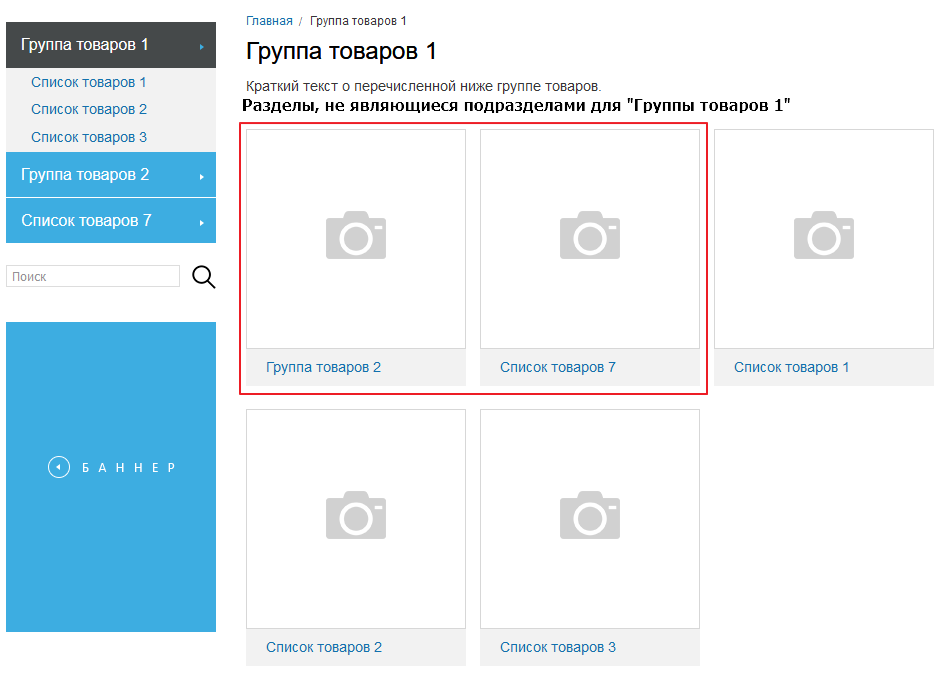Click camera placeholder above Список товаров 2
This screenshot has width=940, height=673.
click(356, 516)
